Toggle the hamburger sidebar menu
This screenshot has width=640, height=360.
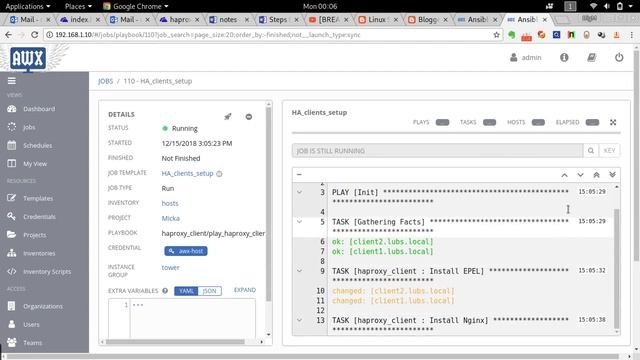coord(12,81)
